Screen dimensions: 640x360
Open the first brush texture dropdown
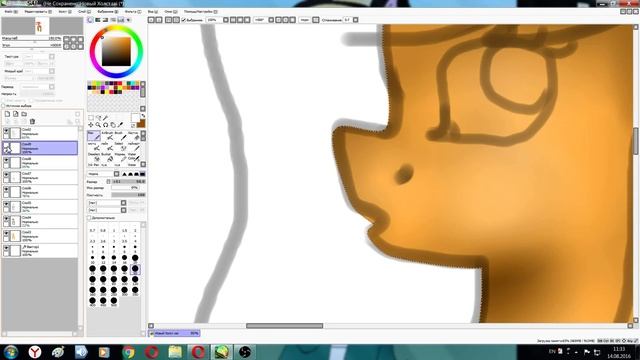[123, 203]
